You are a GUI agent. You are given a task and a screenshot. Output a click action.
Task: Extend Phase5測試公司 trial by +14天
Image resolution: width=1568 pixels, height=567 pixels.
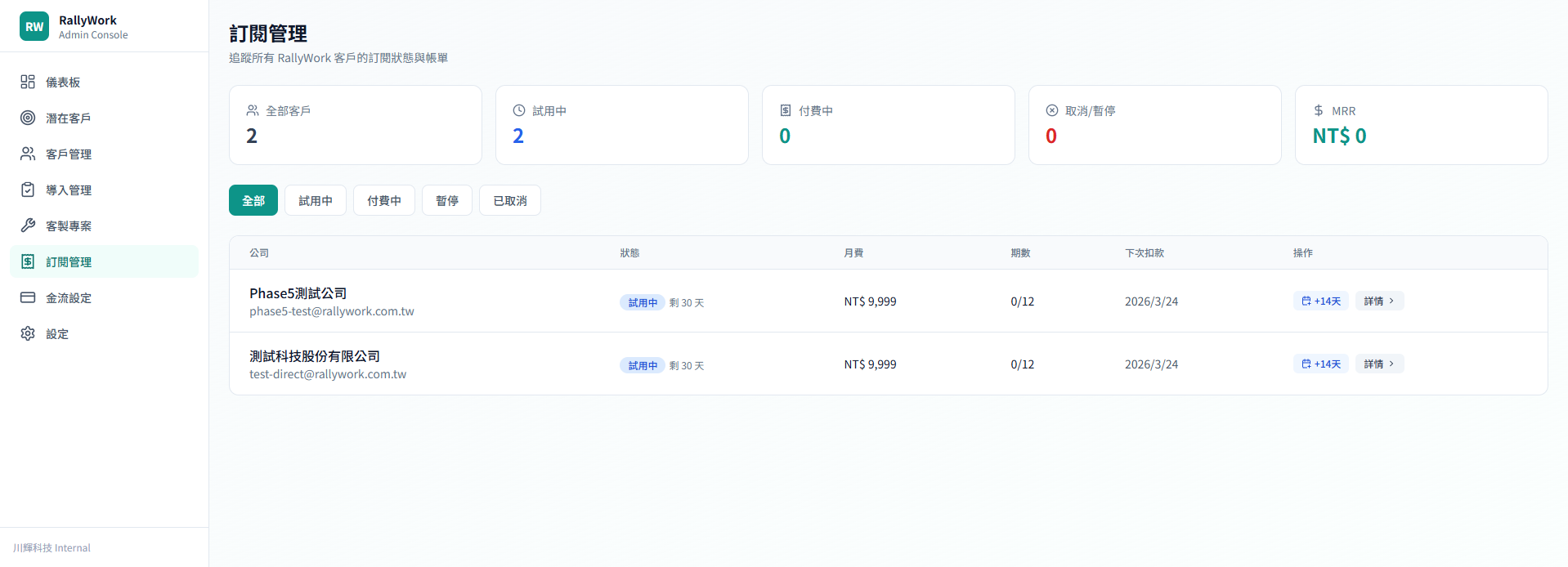click(x=1321, y=301)
